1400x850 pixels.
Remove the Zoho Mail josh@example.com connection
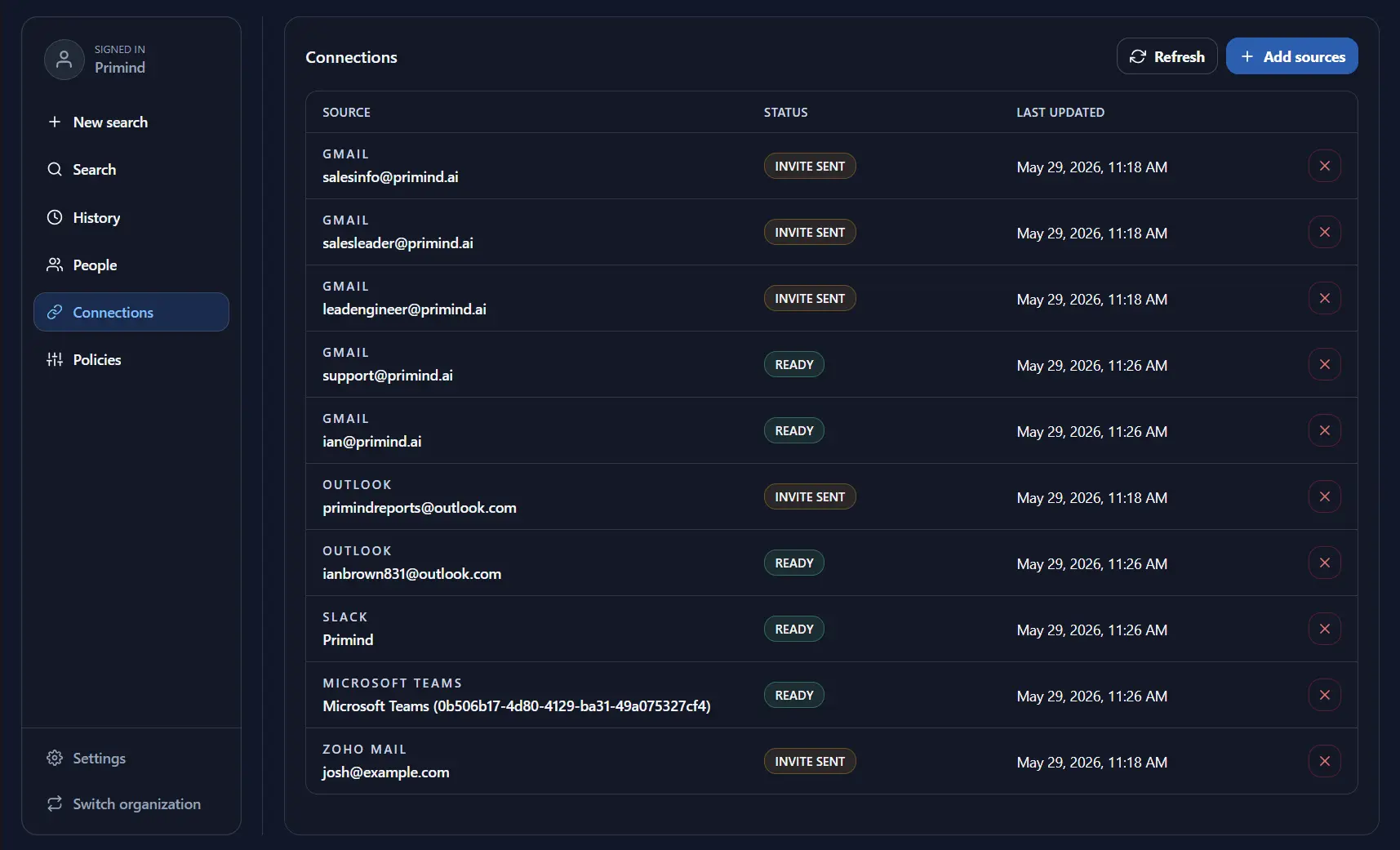[1324, 761]
